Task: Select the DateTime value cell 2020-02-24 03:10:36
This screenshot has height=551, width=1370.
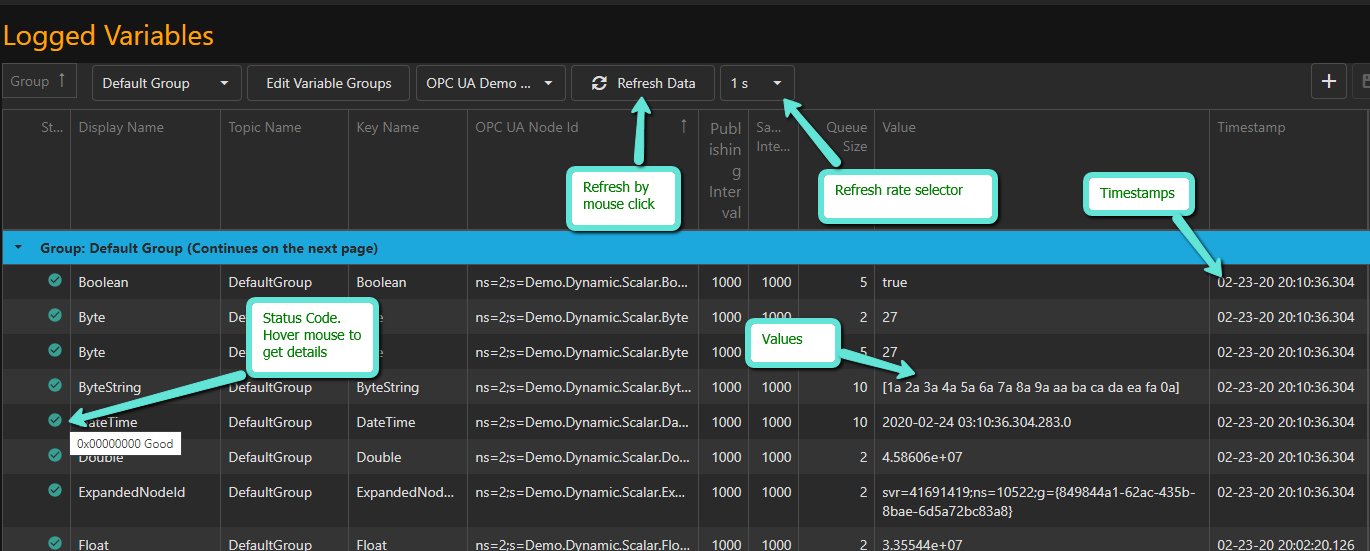Action: (x=976, y=422)
